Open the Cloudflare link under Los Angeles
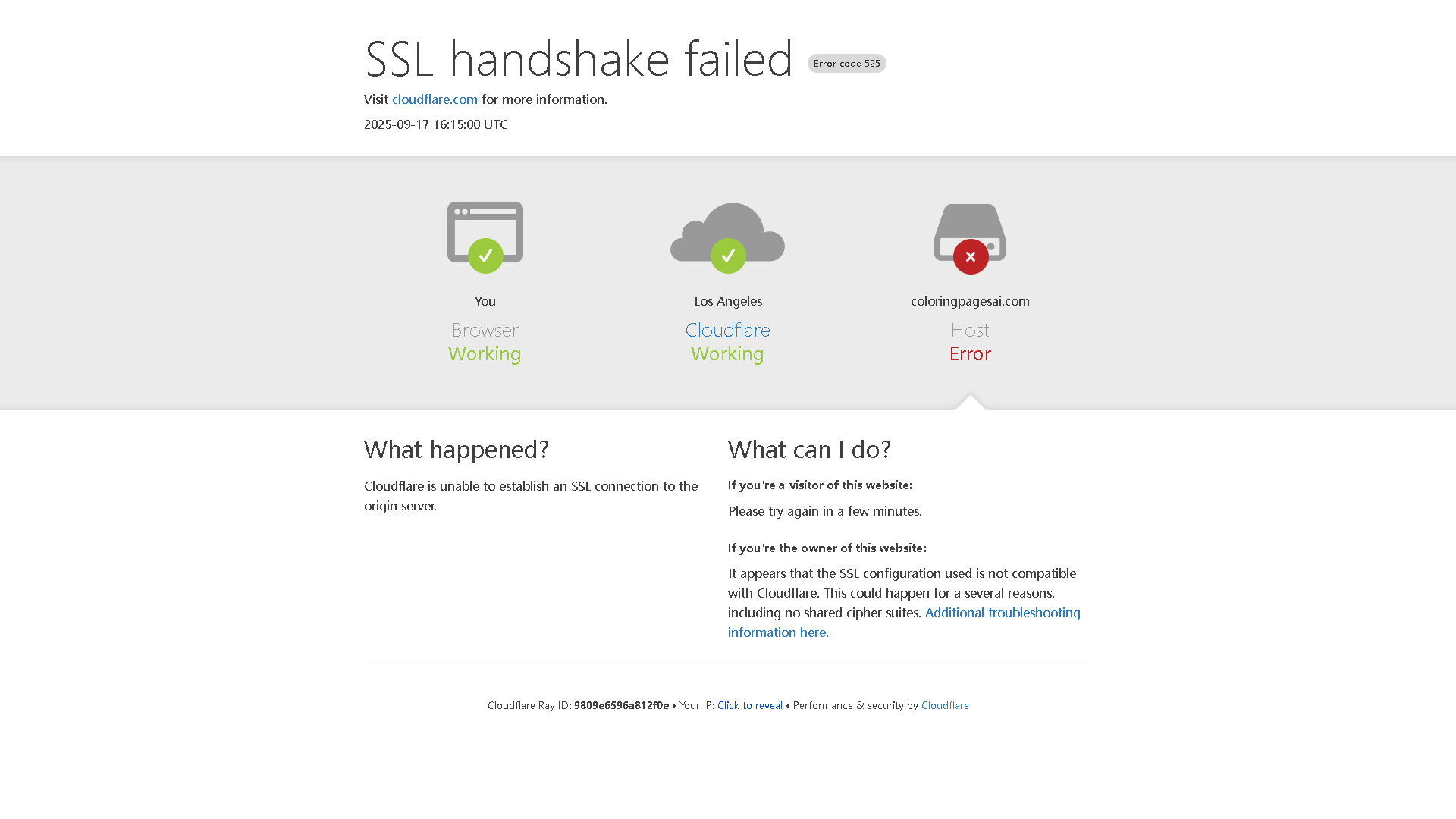The image size is (1456, 819). (727, 330)
